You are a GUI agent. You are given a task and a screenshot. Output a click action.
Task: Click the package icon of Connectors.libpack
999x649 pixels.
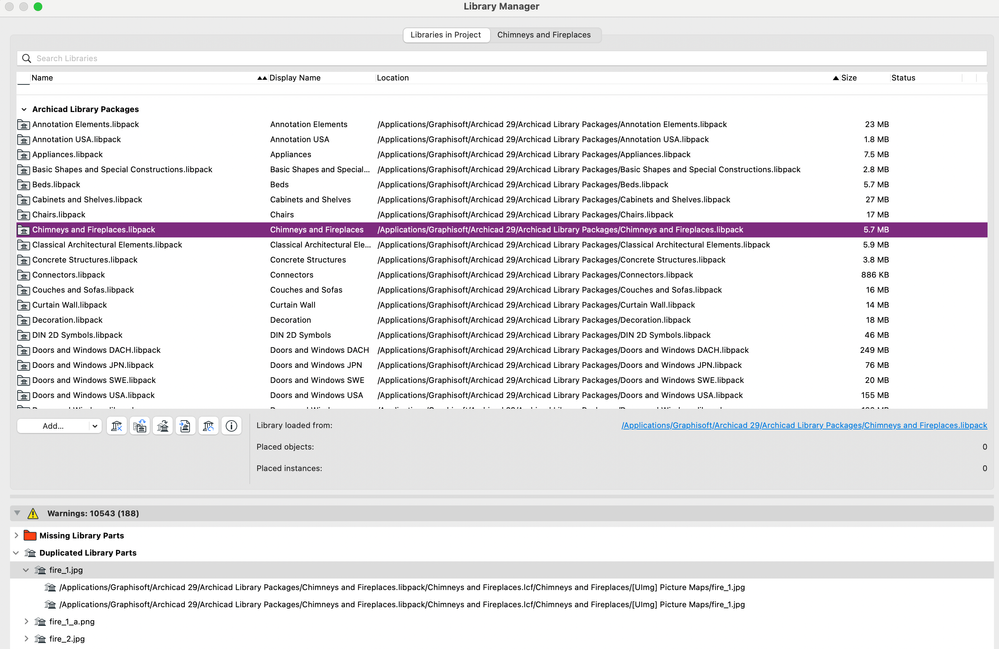[x=24, y=275]
